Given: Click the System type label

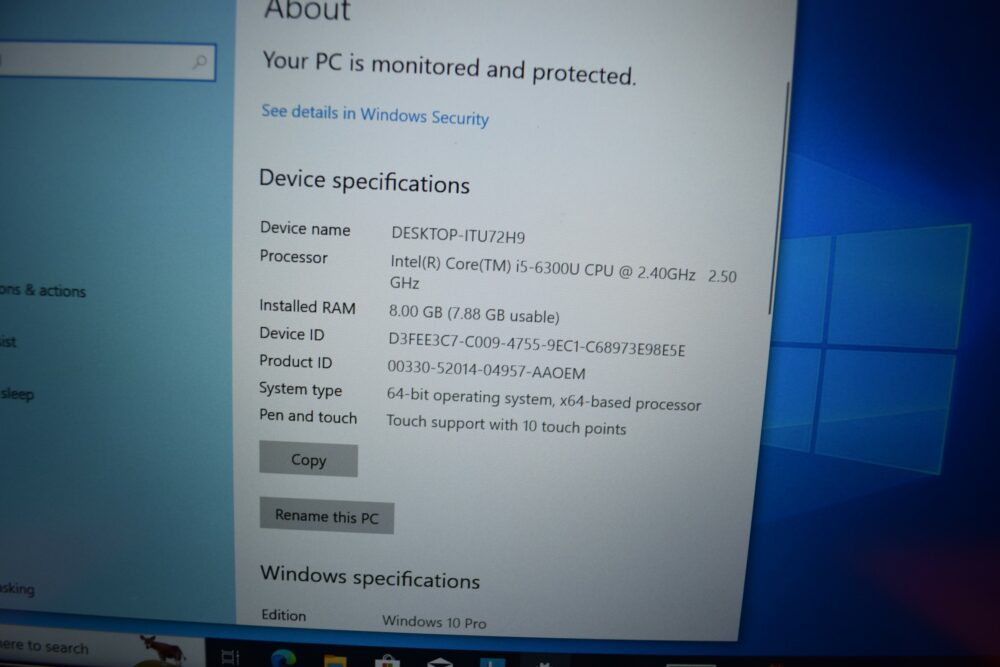Looking at the screenshot, I should (300, 389).
